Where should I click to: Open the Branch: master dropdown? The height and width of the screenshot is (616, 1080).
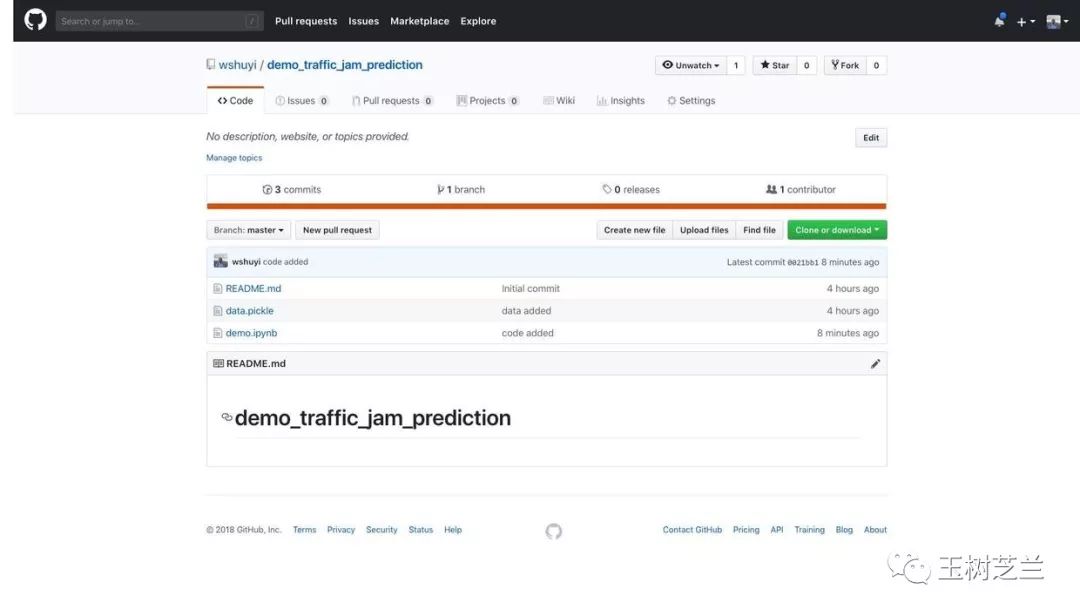pyautogui.click(x=249, y=230)
